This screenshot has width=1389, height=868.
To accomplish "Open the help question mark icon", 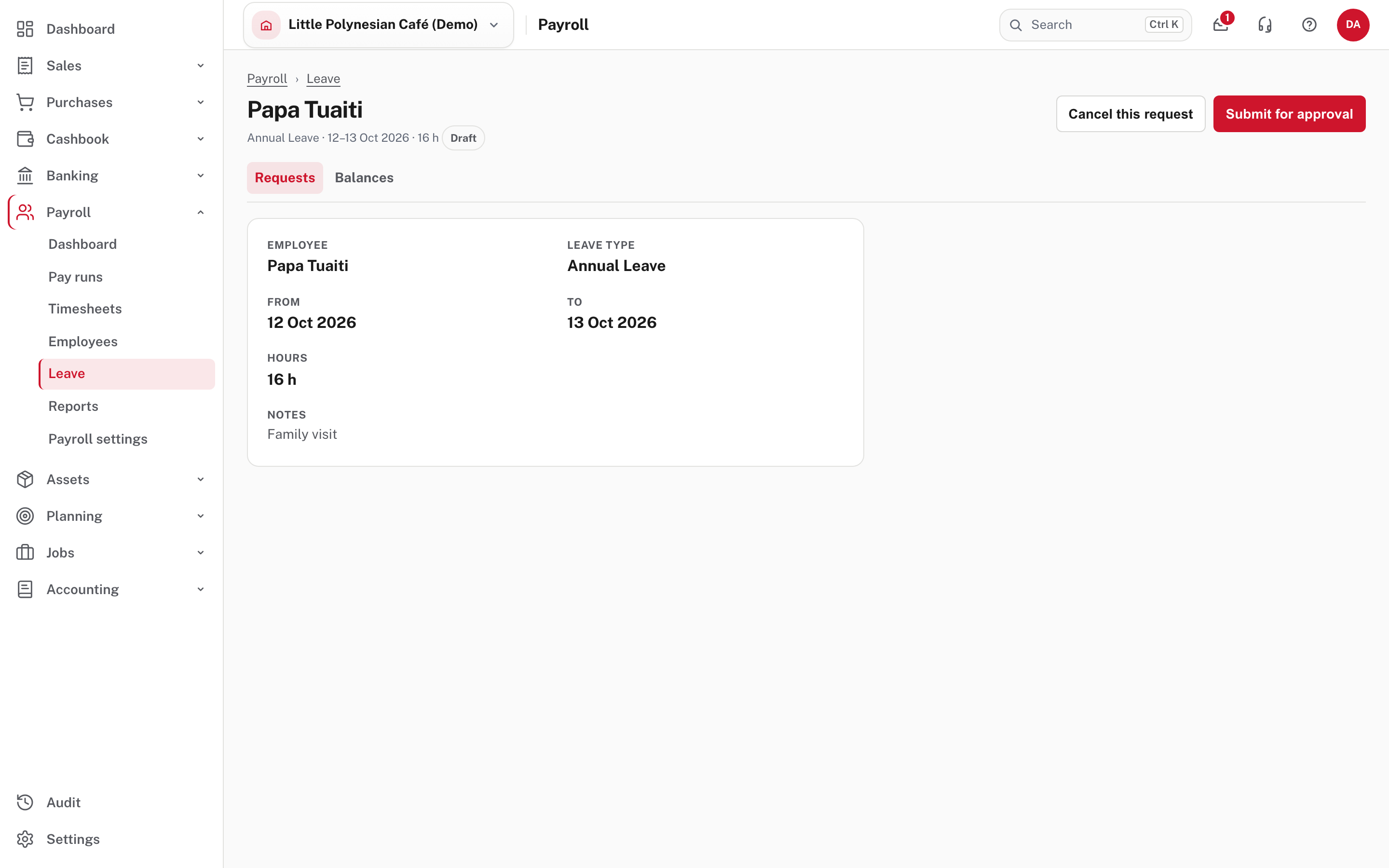I will [1309, 25].
